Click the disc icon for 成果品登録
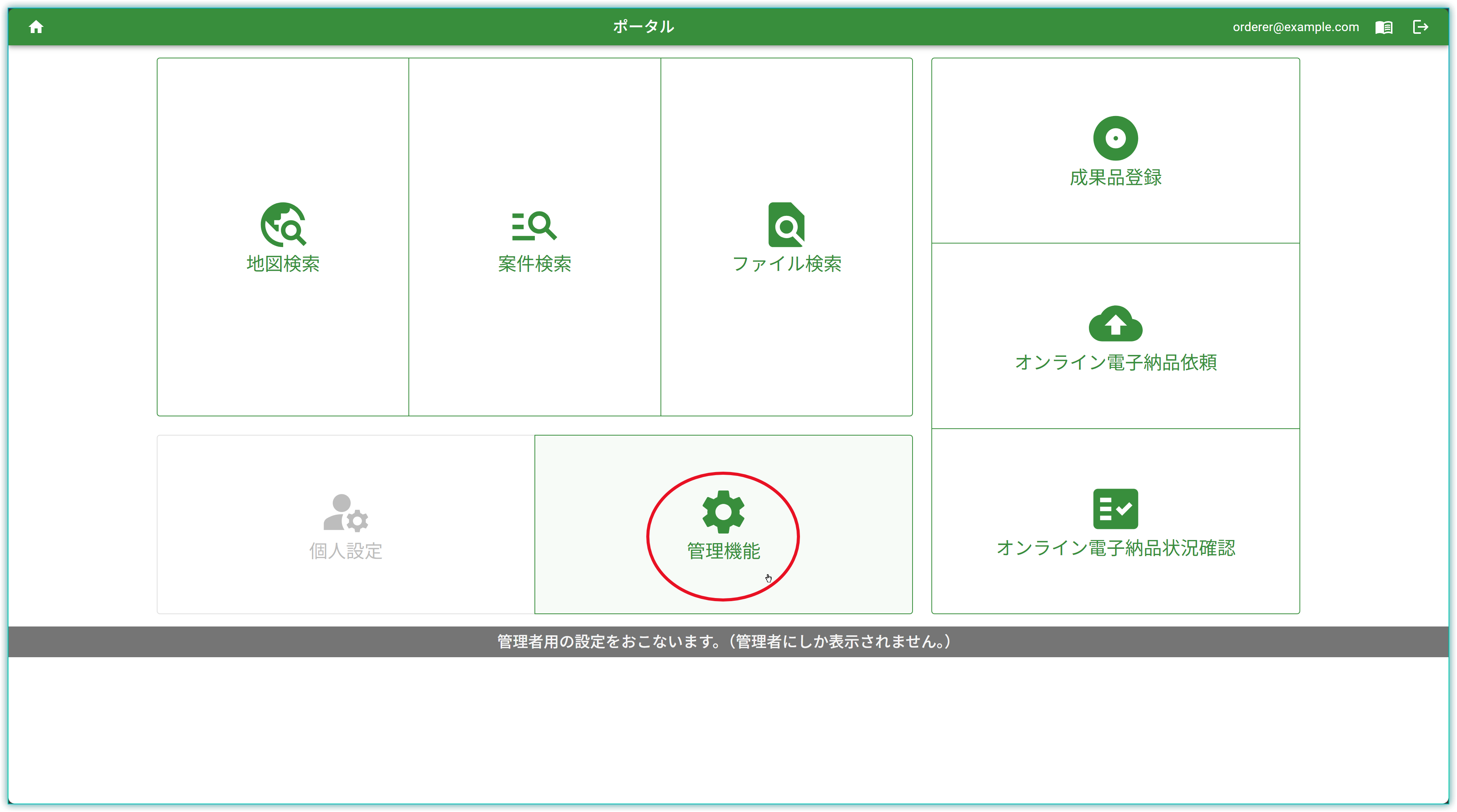Image resolution: width=1457 pixels, height=812 pixels. pos(1115,138)
